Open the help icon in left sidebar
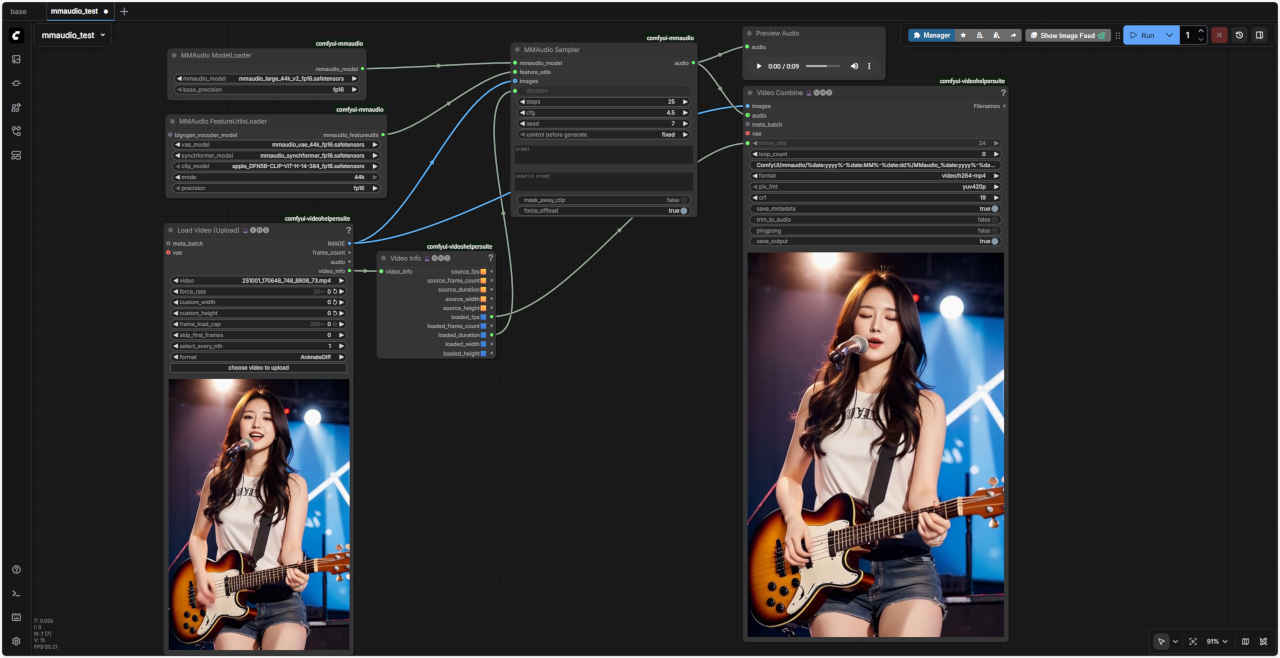This screenshot has height=658, width=1280. point(16,569)
